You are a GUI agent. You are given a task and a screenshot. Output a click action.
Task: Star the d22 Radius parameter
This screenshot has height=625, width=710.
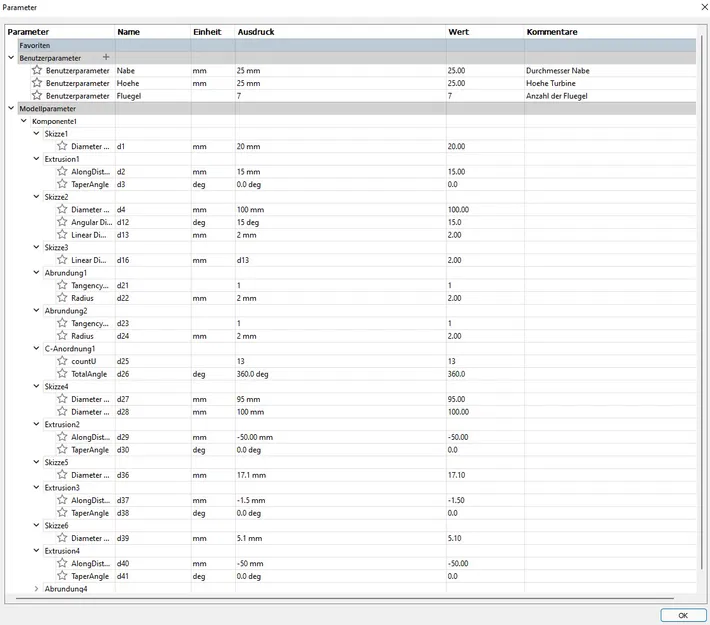tap(62, 298)
